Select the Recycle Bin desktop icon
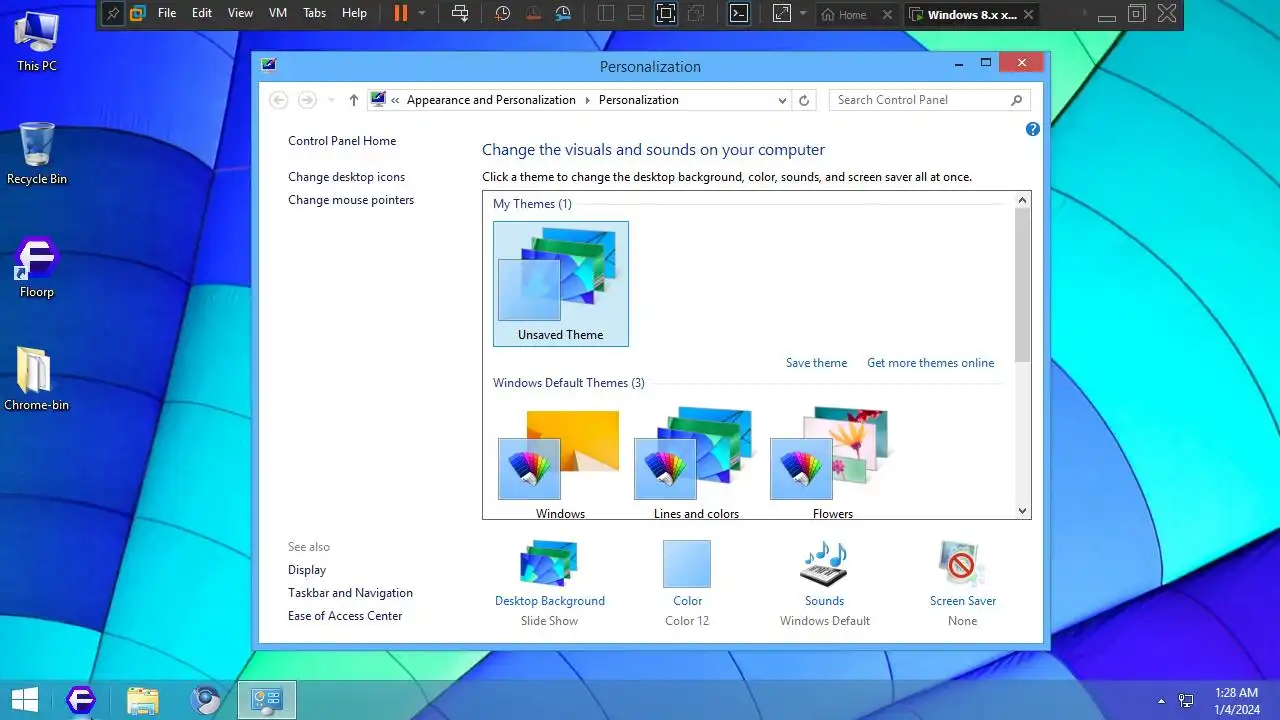Screen dimensions: 1280x720 [37, 154]
